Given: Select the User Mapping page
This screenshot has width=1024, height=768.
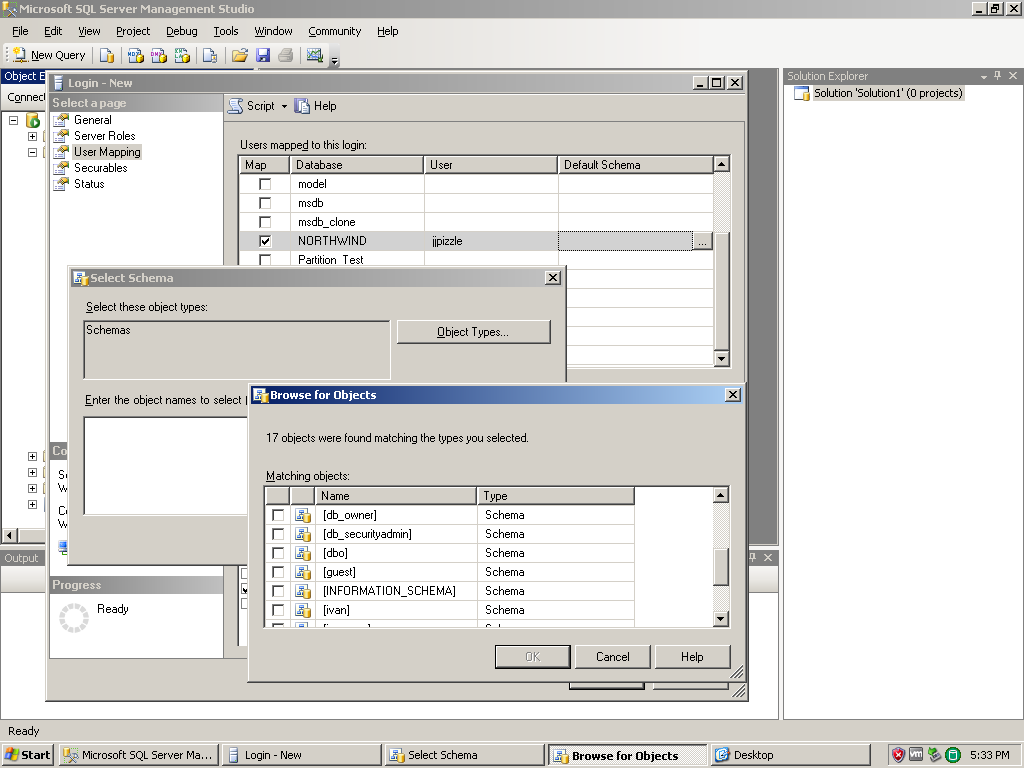Looking at the screenshot, I should (x=107, y=152).
